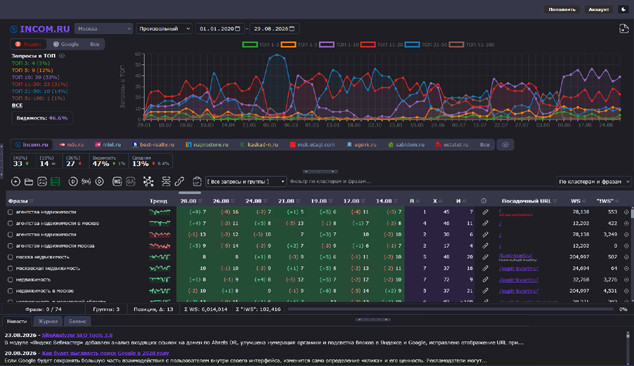This screenshot has height=366, width=634.
Task: Open the Произвольный period dropdown
Action: tap(164, 29)
